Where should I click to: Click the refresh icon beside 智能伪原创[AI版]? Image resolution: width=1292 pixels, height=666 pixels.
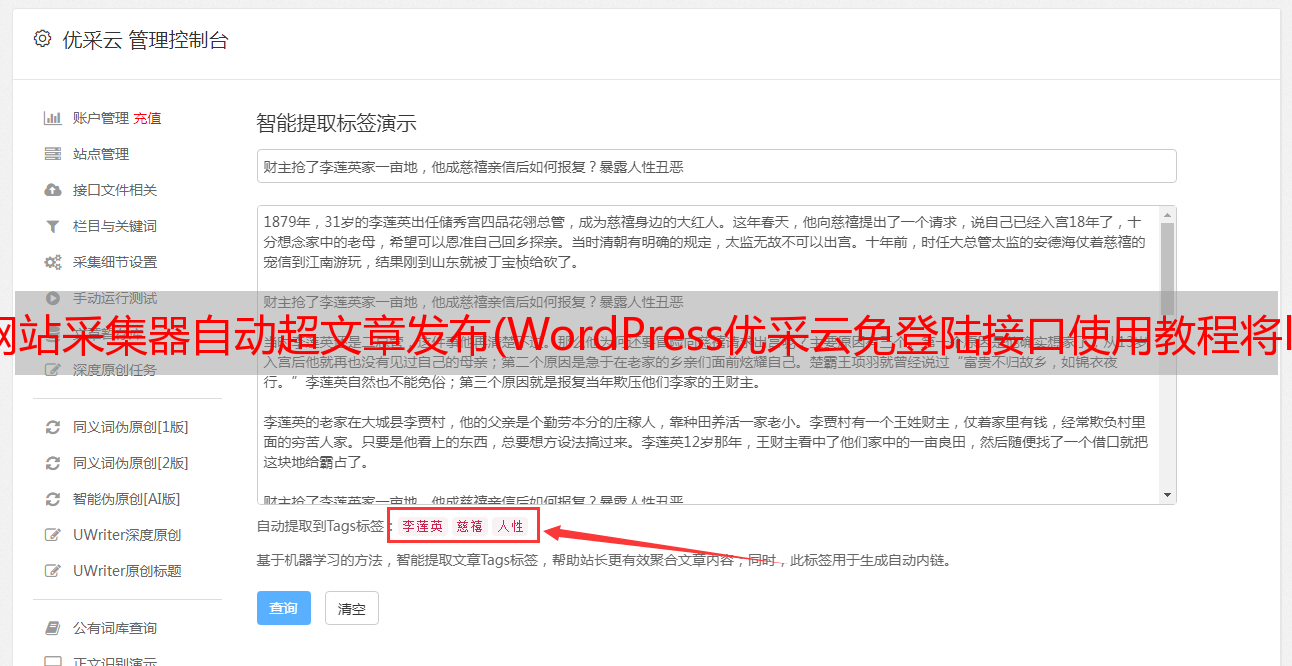53,499
